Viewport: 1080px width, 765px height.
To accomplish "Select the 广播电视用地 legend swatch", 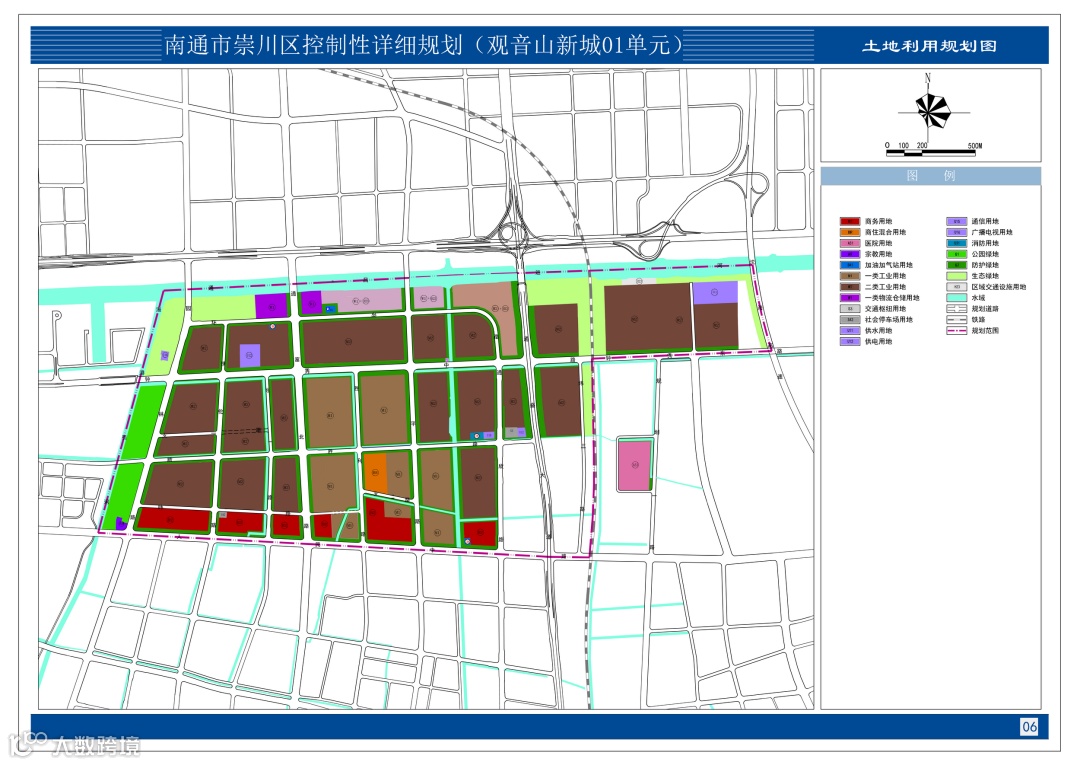I will point(957,232).
